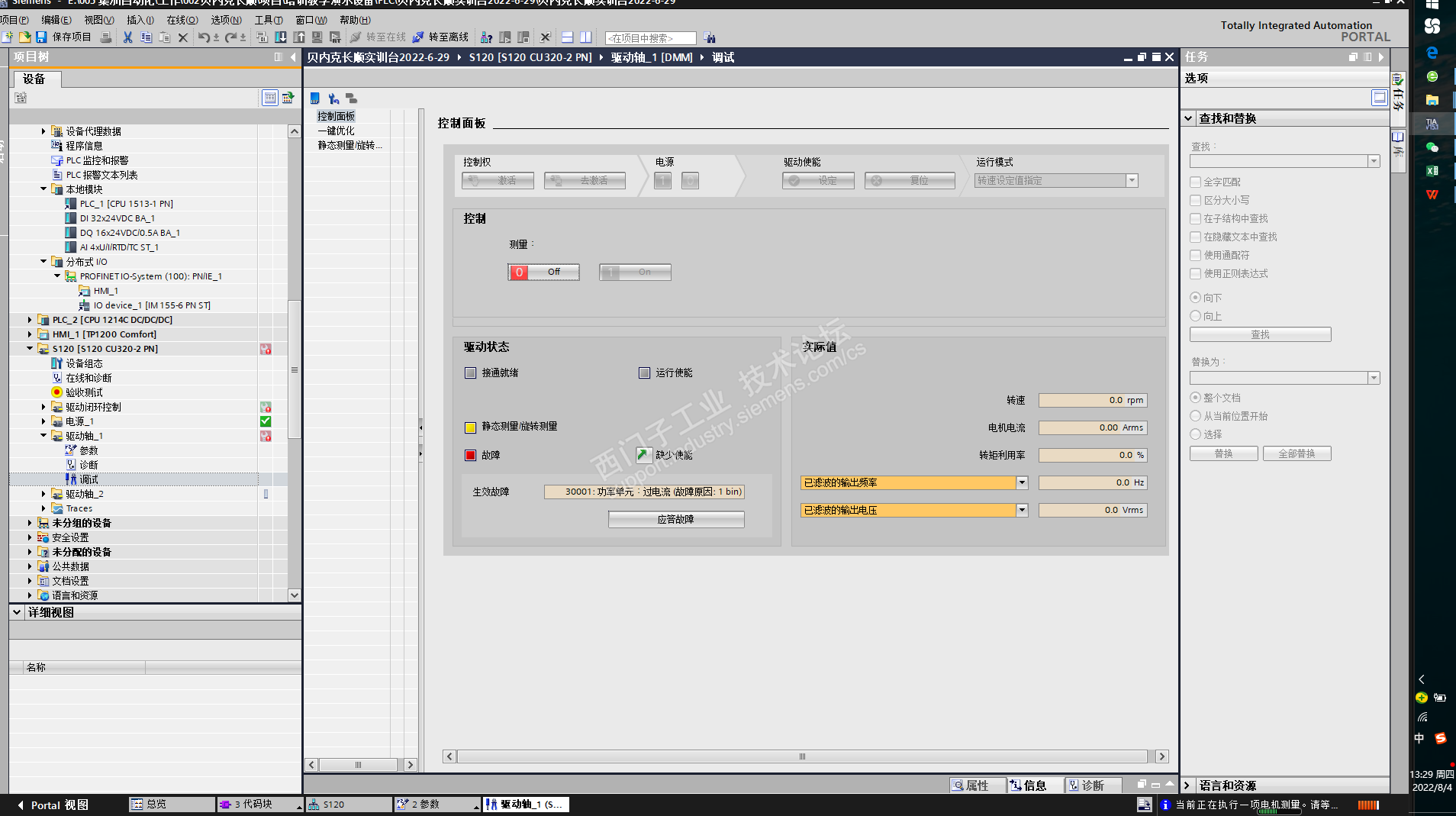The height and width of the screenshot is (816, 1456).
Task: Click the 应答故障 button
Action: [676, 519]
